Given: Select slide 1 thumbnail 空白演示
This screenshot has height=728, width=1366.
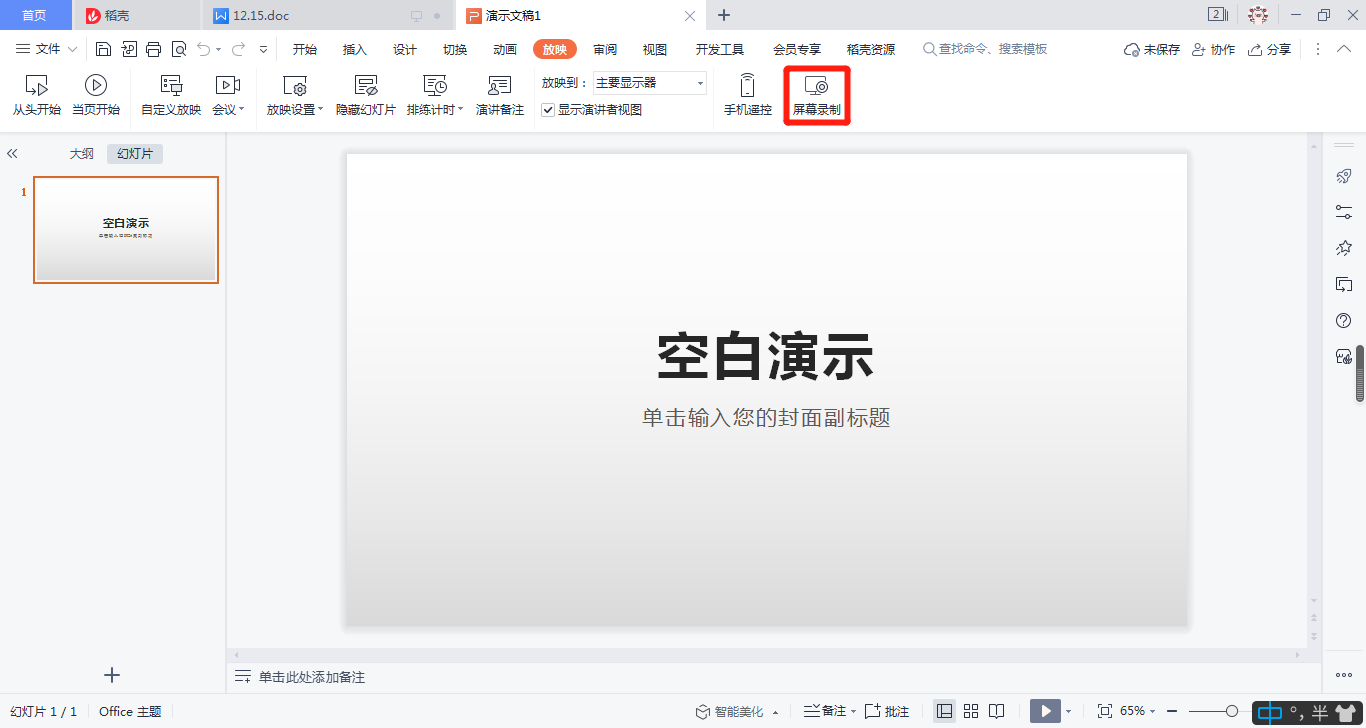Looking at the screenshot, I should coord(126,230).
